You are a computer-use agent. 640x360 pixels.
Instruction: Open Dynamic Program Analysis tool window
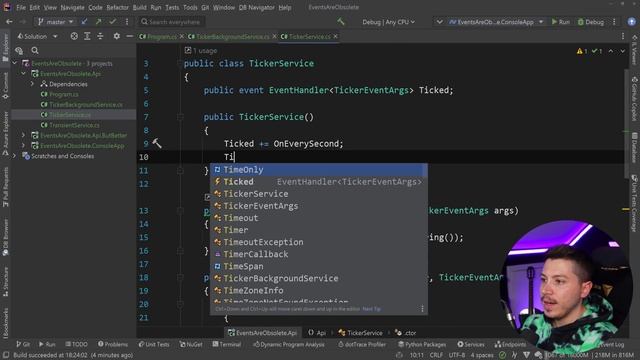(289, 344)
